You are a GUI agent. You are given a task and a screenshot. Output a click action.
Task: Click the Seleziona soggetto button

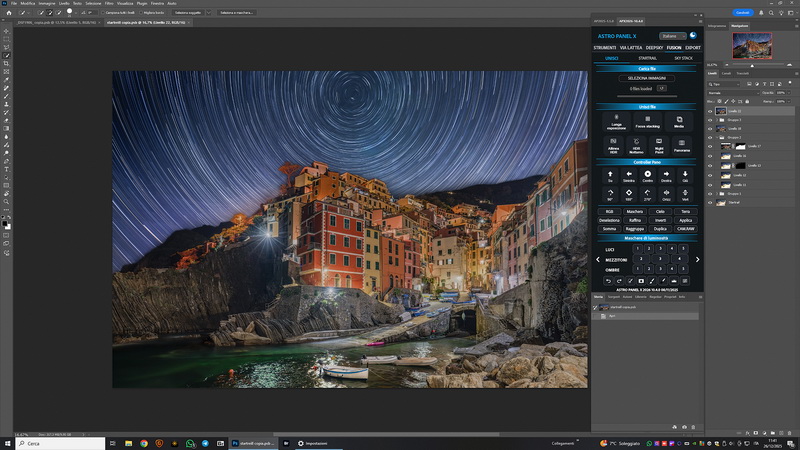pos(188,13)
